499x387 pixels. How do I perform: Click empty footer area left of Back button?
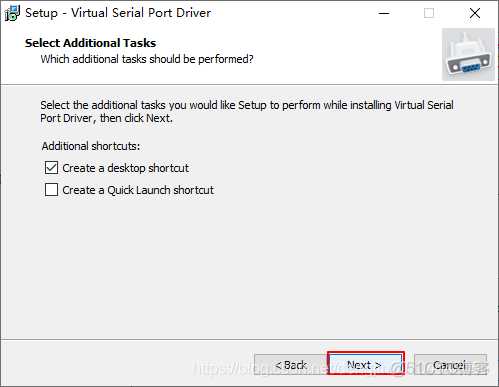pyautogui.click(x=127, y=364)
